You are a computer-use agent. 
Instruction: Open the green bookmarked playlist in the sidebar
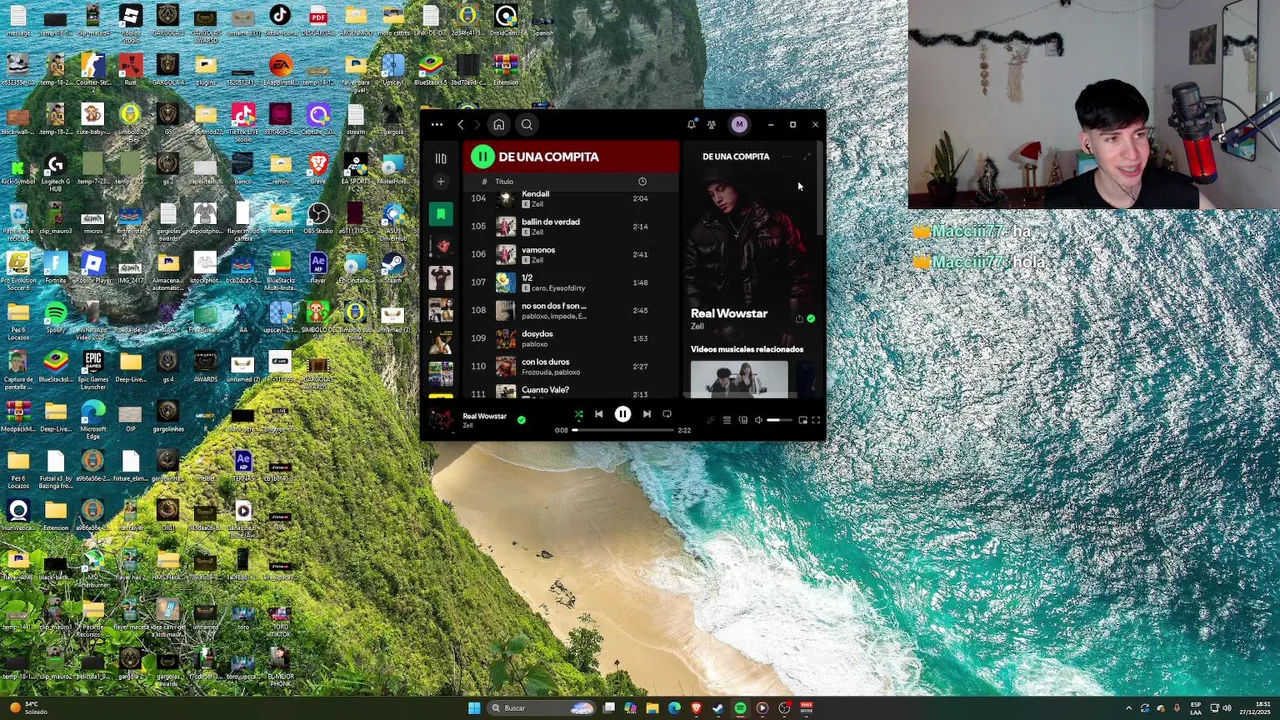440,213
